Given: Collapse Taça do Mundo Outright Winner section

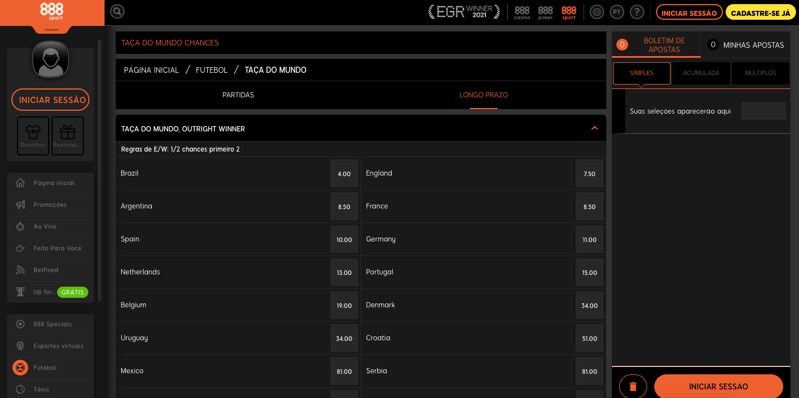Looking at the screenshot, I should pyautogui.click(x=594, y=129).
